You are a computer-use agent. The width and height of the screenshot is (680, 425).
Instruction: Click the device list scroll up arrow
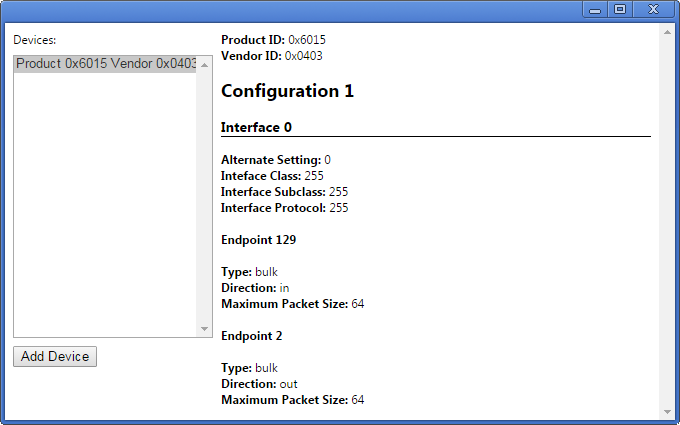pyautogui.click(x=205, y=64)
